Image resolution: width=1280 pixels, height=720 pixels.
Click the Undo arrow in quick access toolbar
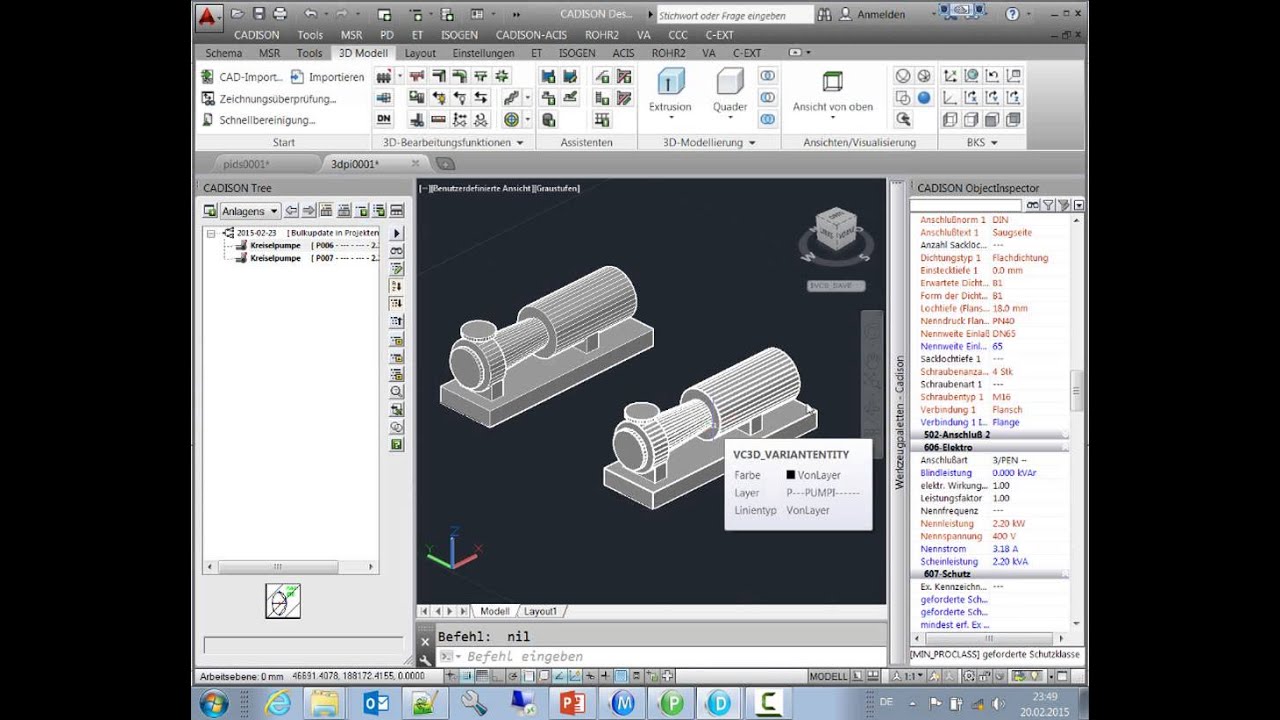tap(310, 14)
